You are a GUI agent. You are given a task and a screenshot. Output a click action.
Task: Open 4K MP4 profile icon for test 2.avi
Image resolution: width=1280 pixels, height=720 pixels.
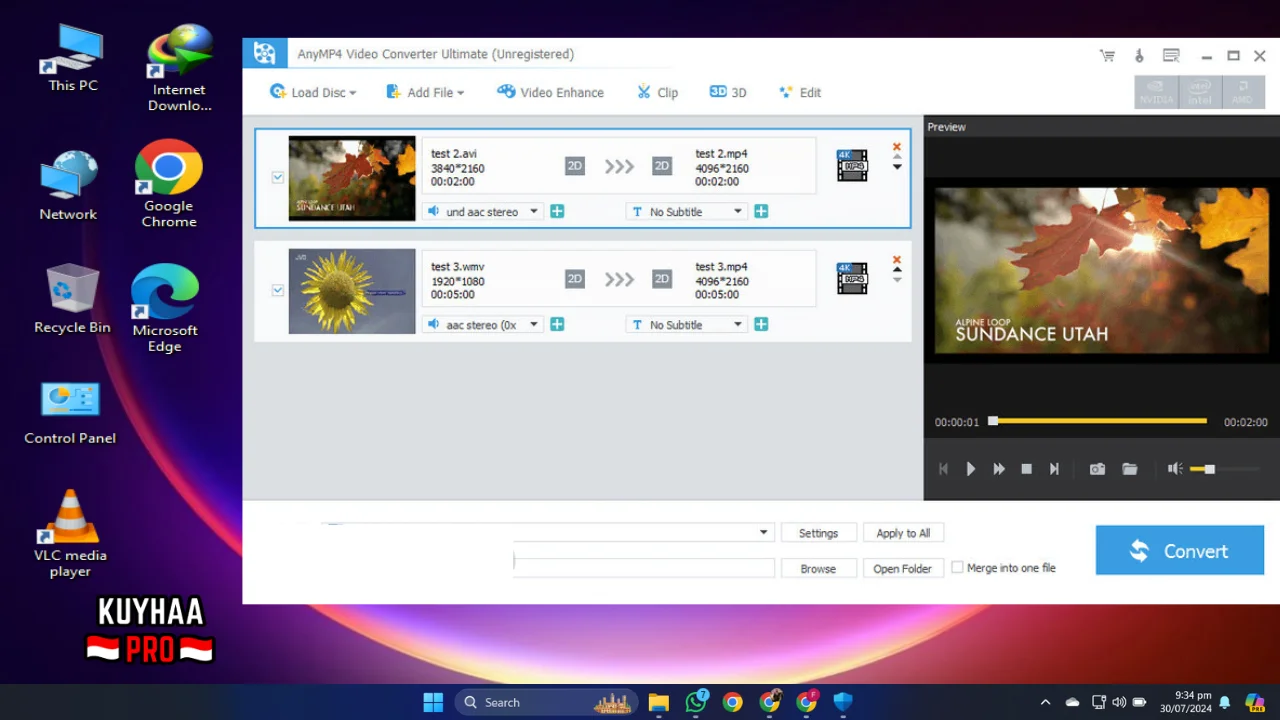pyautogui.click(x=852, y=166)
